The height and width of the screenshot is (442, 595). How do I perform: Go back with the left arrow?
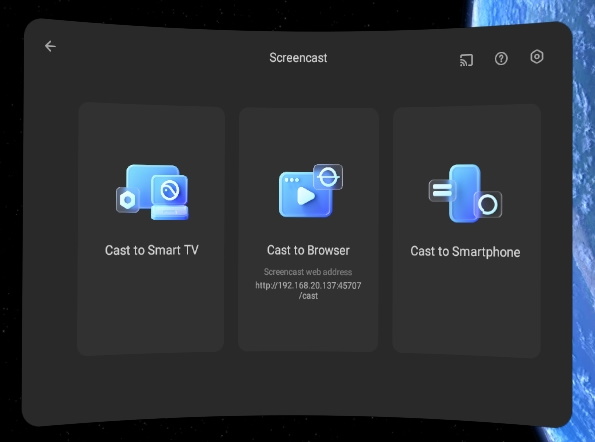(50, 46)
